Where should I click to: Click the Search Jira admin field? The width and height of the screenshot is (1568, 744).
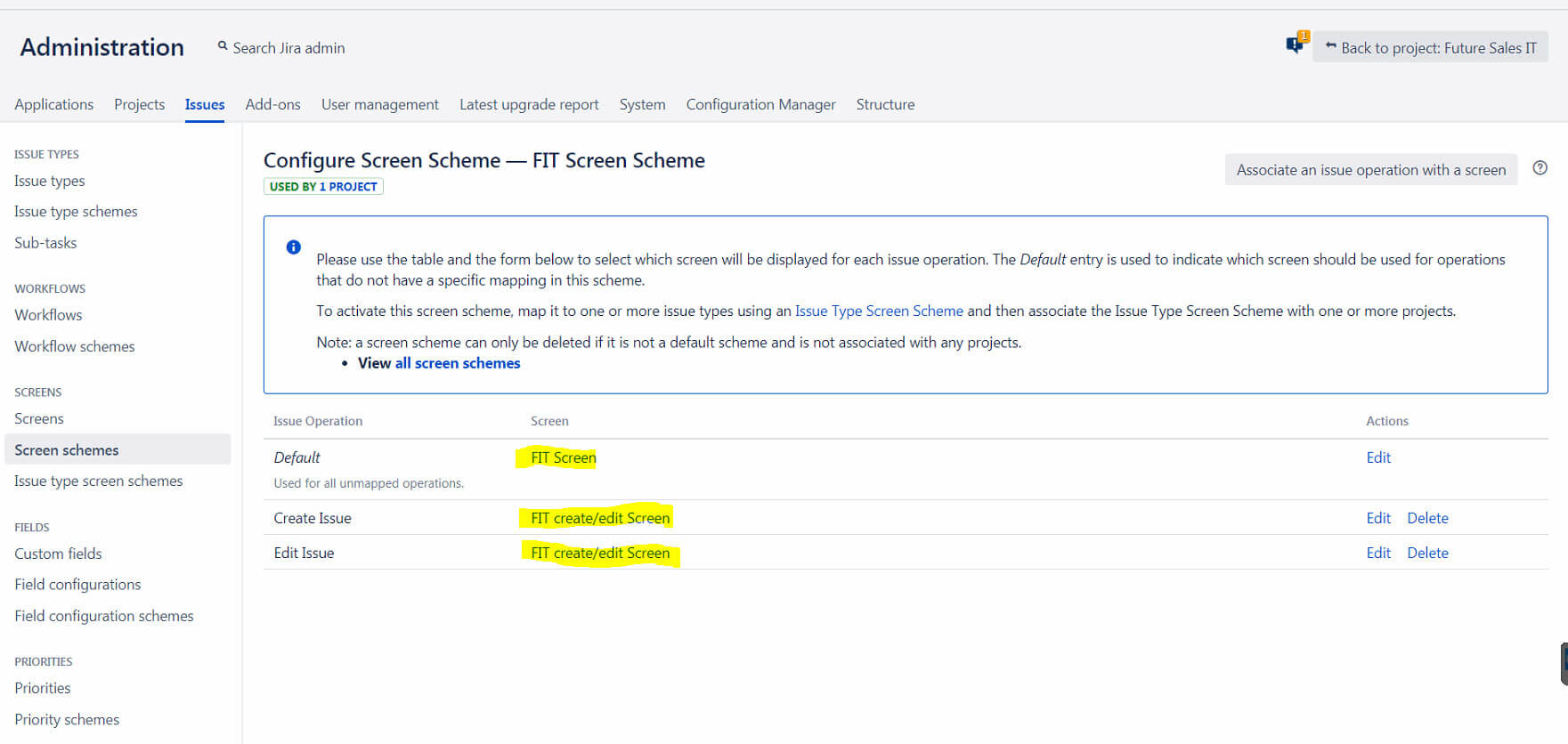pos(288,48)
